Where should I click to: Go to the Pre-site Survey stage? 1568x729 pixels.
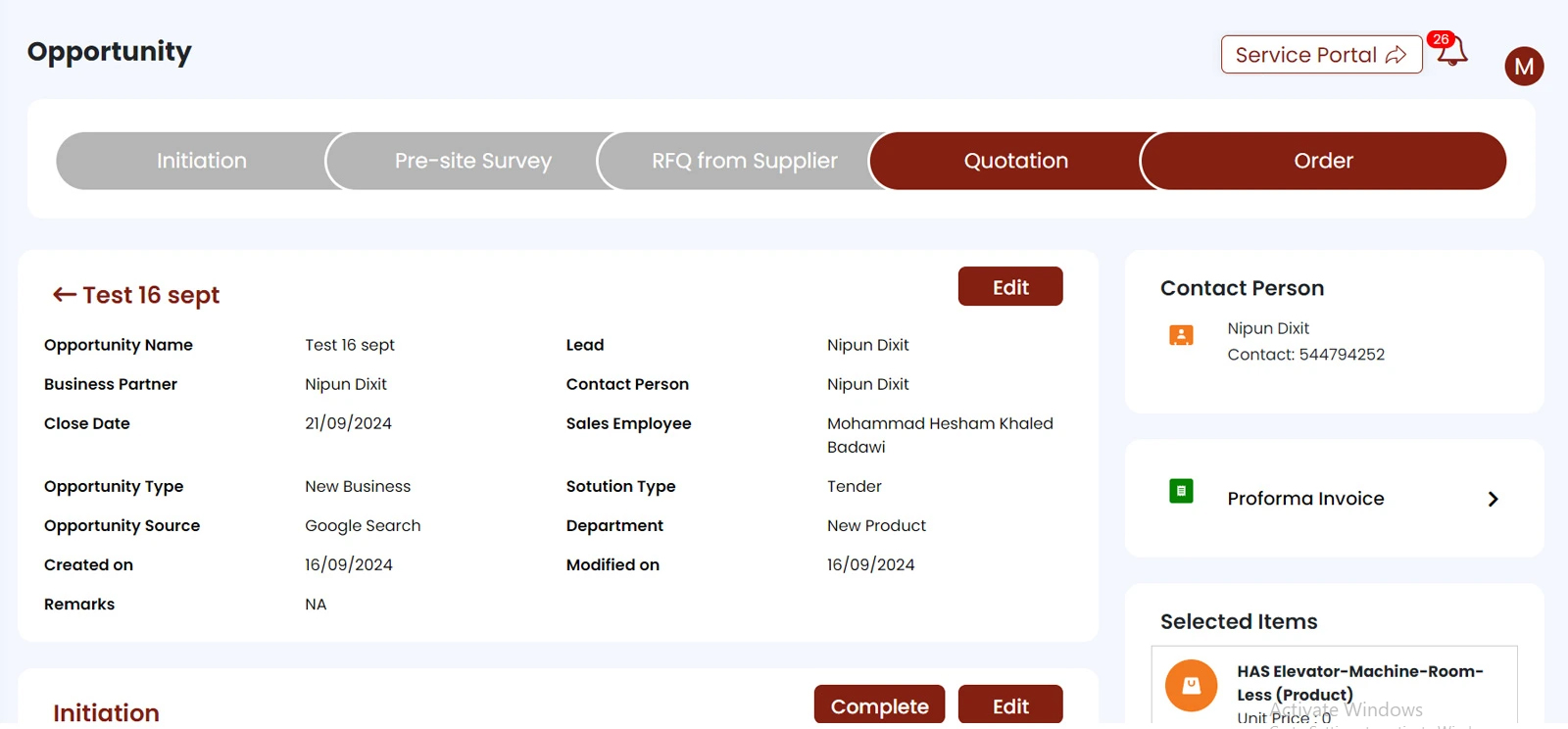click(473, 161)
